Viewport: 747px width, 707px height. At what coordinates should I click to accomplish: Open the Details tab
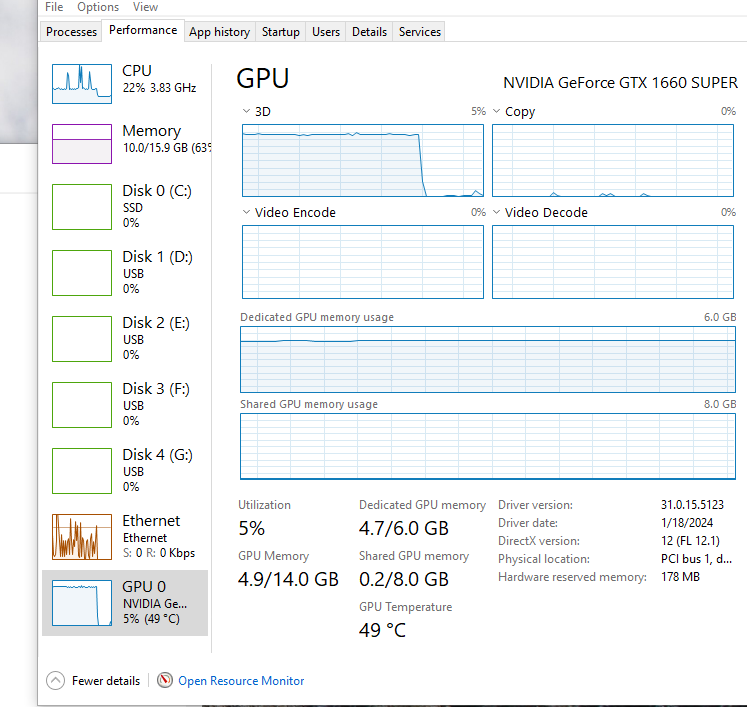(x=369, y=31)
